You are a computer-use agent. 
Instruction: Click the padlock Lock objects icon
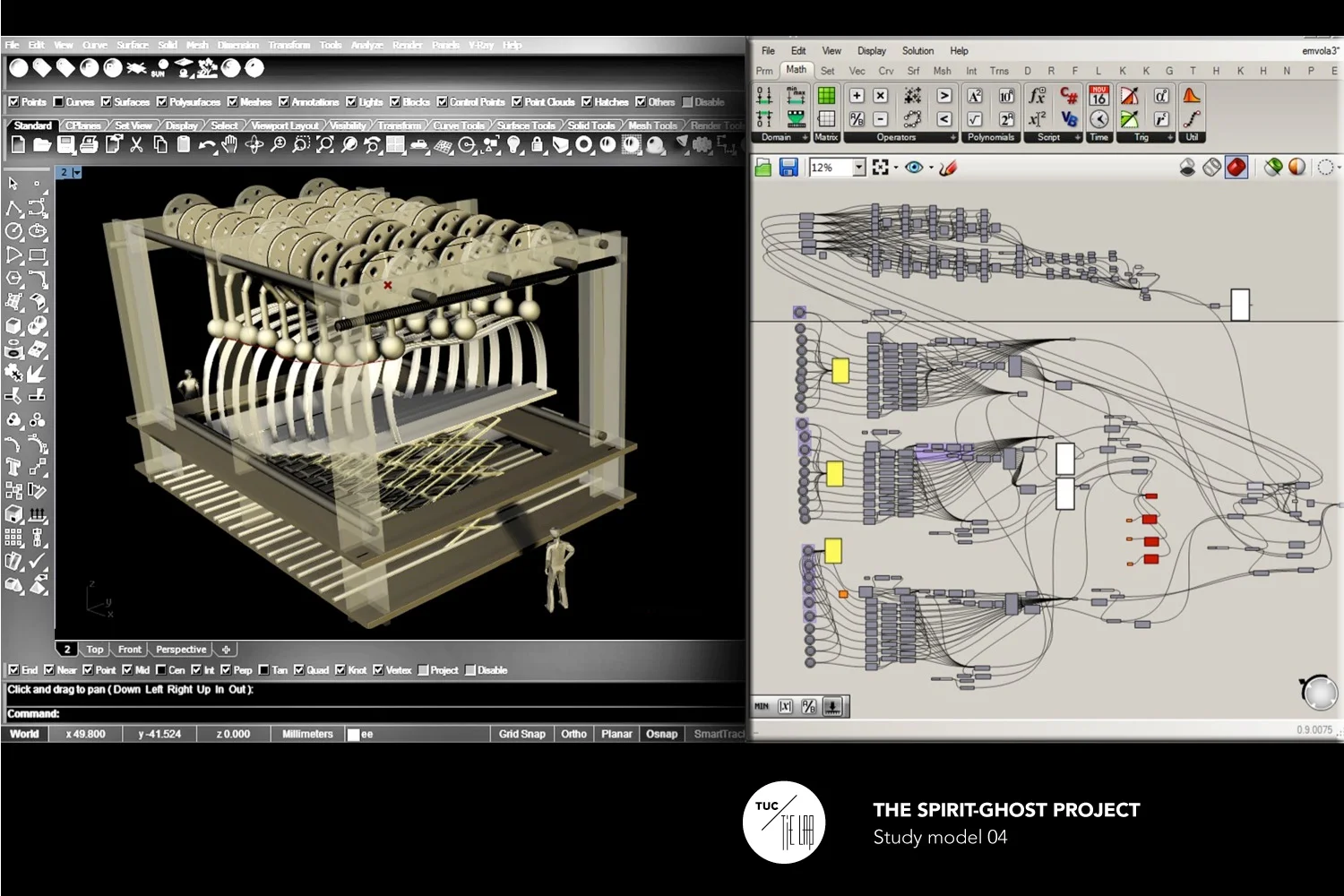coord(537,144)
